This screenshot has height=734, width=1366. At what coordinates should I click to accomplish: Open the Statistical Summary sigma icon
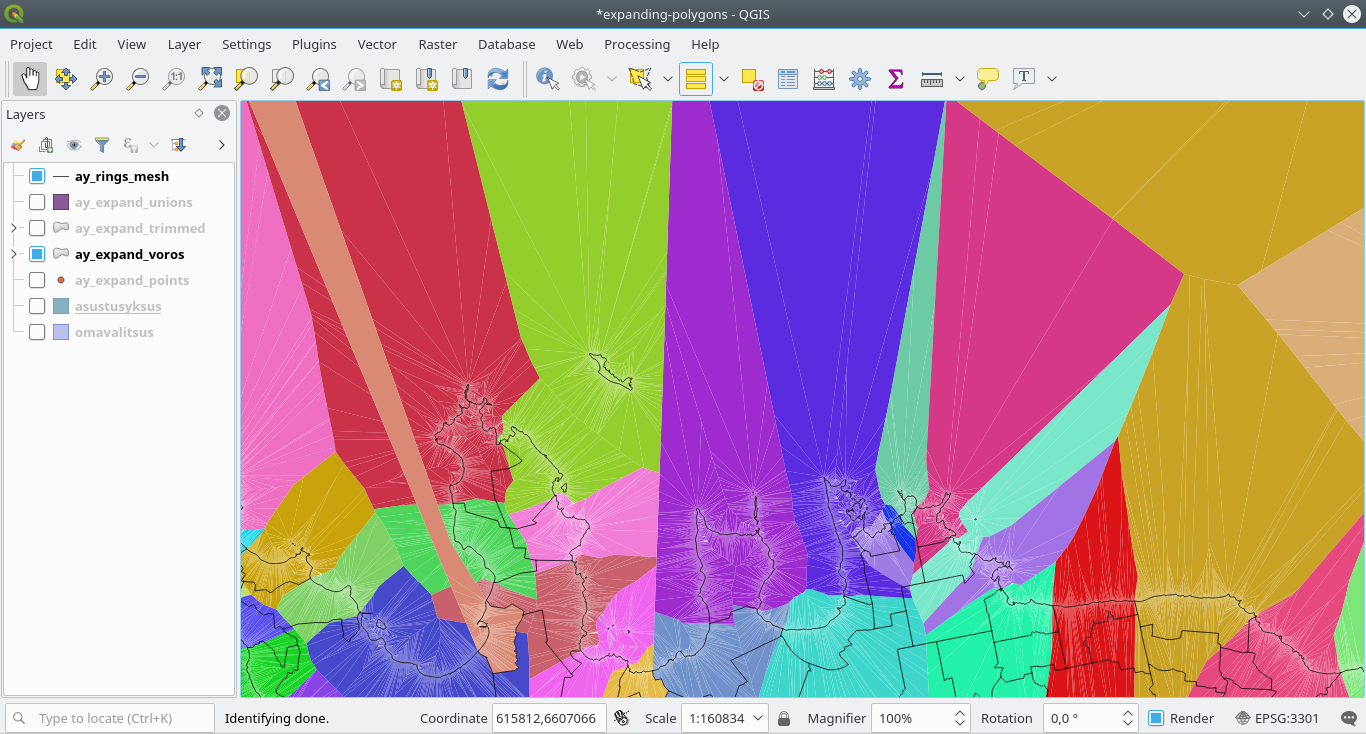click(x=896, y=79)
